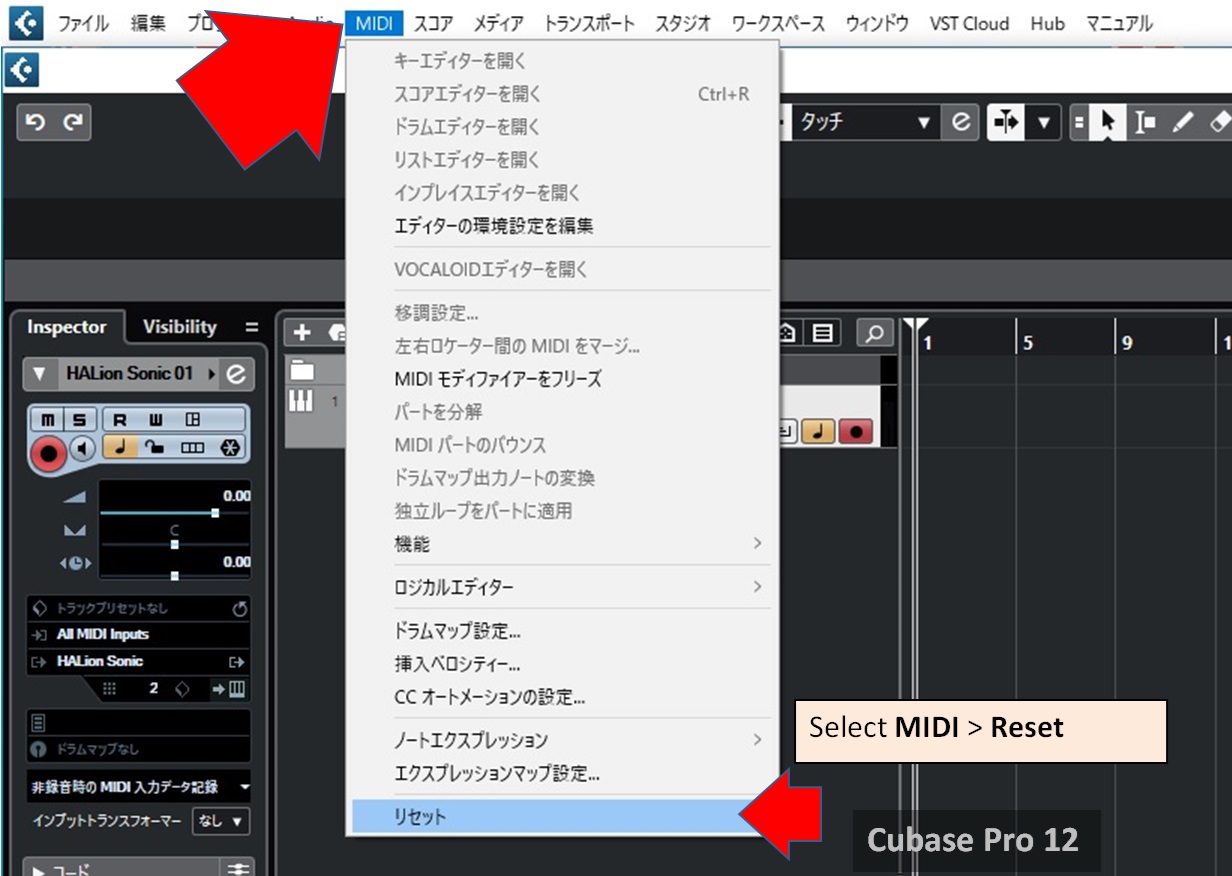Toggle the Auto-Scroll button in the toolbar

(1006, 122)
